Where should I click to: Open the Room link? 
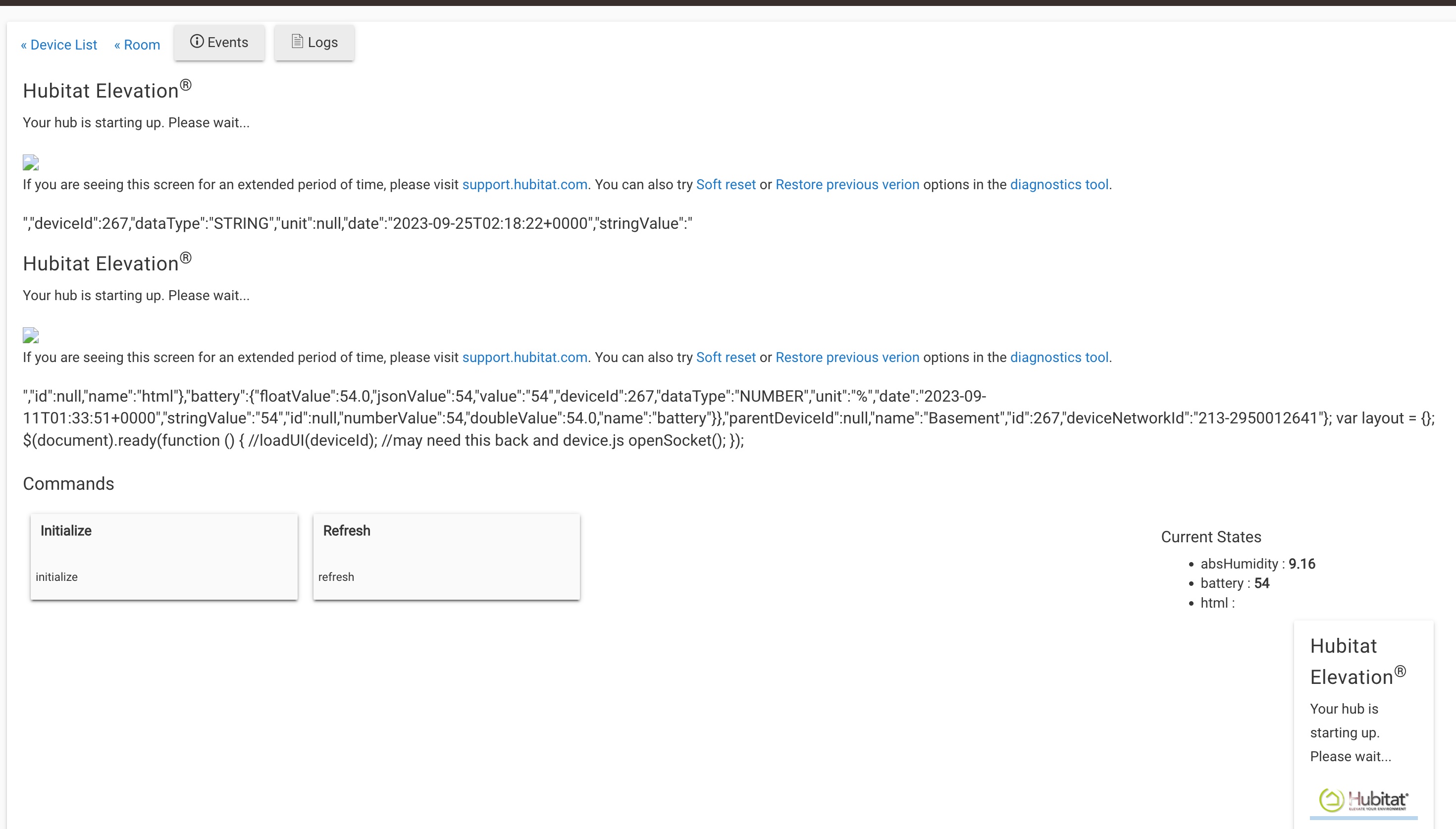pos(137,45)
